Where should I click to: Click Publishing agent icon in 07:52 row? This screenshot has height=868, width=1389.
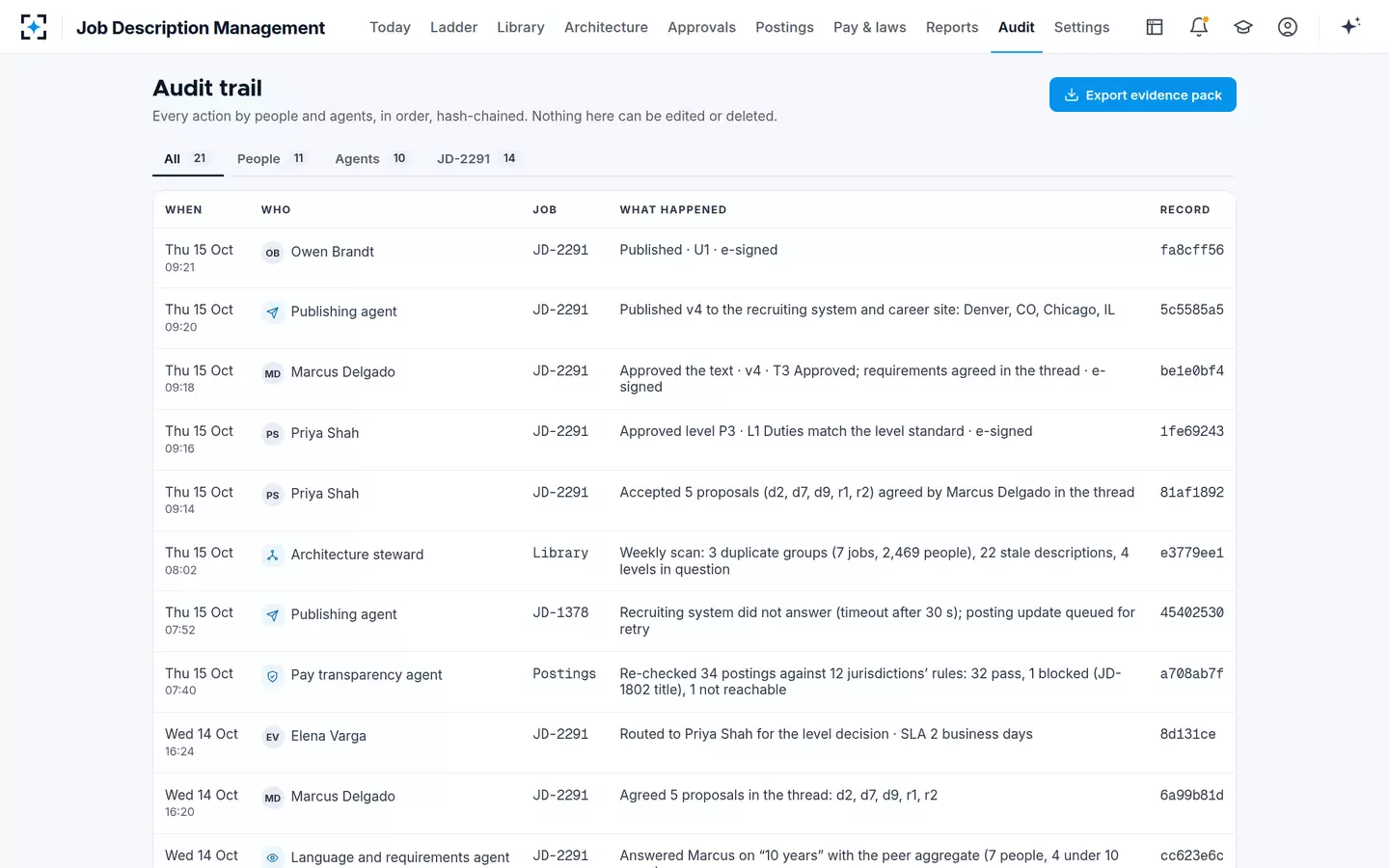[273, 615]
